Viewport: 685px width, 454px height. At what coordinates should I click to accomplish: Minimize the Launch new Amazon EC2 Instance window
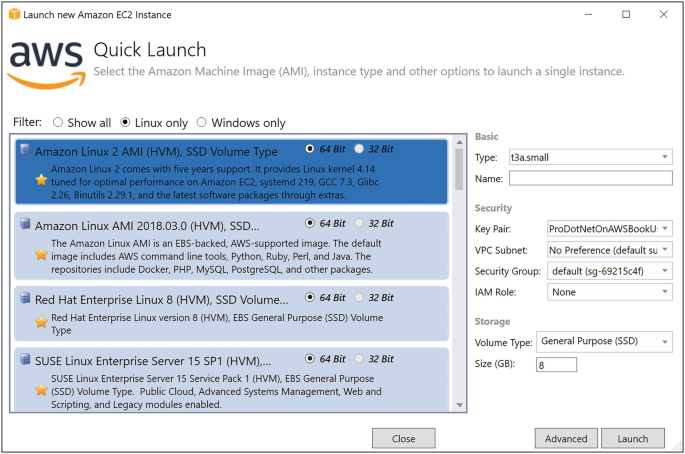(588, 14)
